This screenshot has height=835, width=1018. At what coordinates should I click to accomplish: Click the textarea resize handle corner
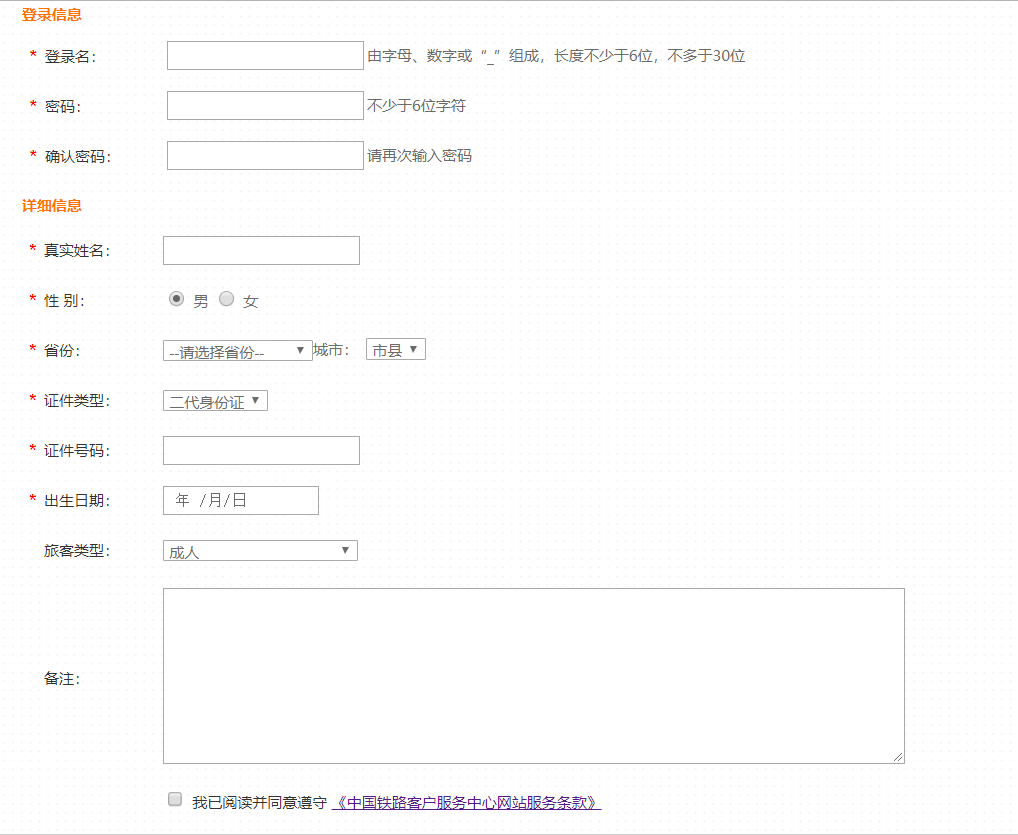pos(898,757)
